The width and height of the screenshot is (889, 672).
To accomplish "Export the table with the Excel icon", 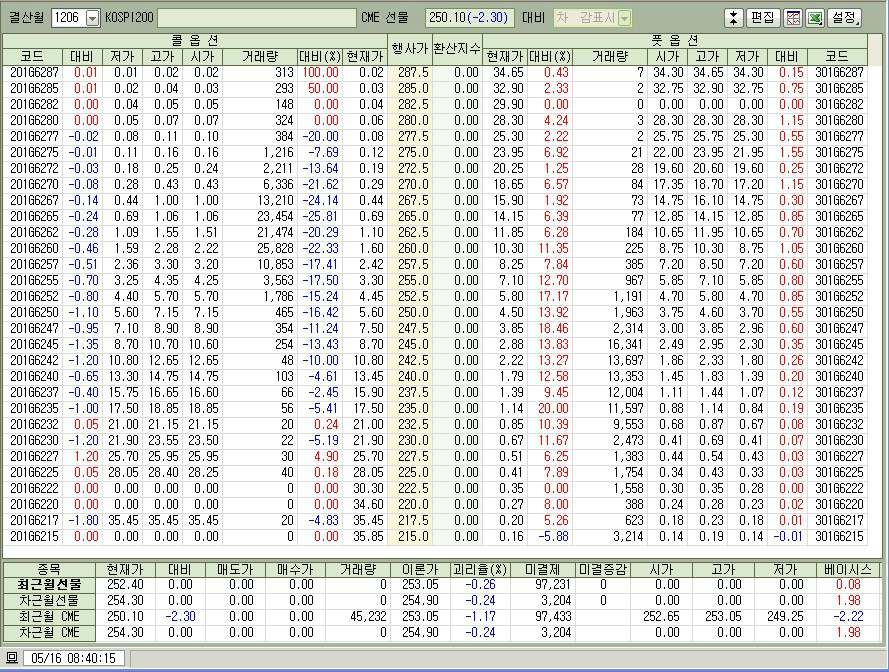I will (x=814, y=18).
